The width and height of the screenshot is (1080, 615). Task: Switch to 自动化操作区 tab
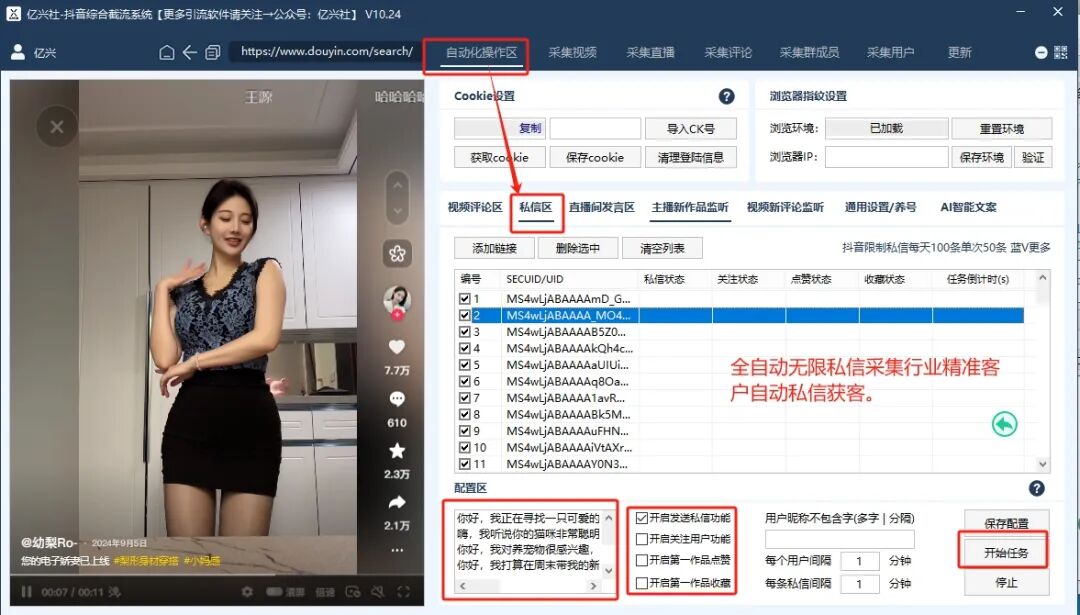tap(481, 52)
